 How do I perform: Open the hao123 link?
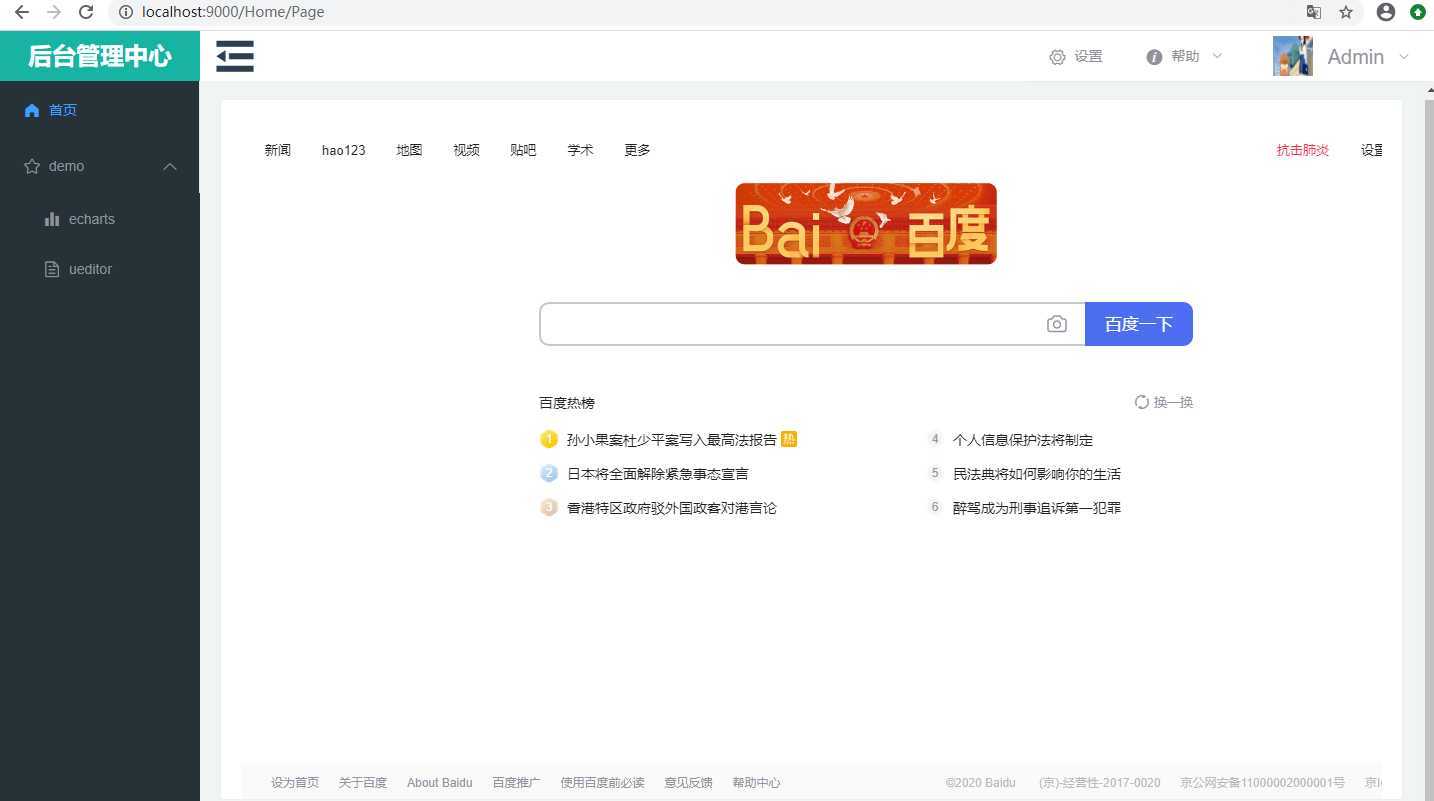click(343, 150)
